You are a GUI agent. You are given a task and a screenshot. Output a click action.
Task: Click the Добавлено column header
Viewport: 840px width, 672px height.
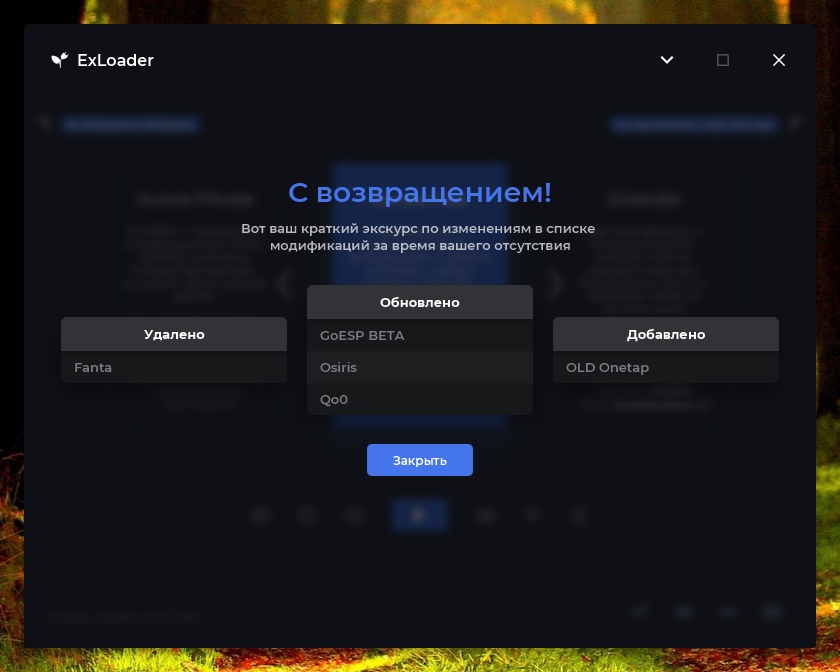[x=665, y=334]
